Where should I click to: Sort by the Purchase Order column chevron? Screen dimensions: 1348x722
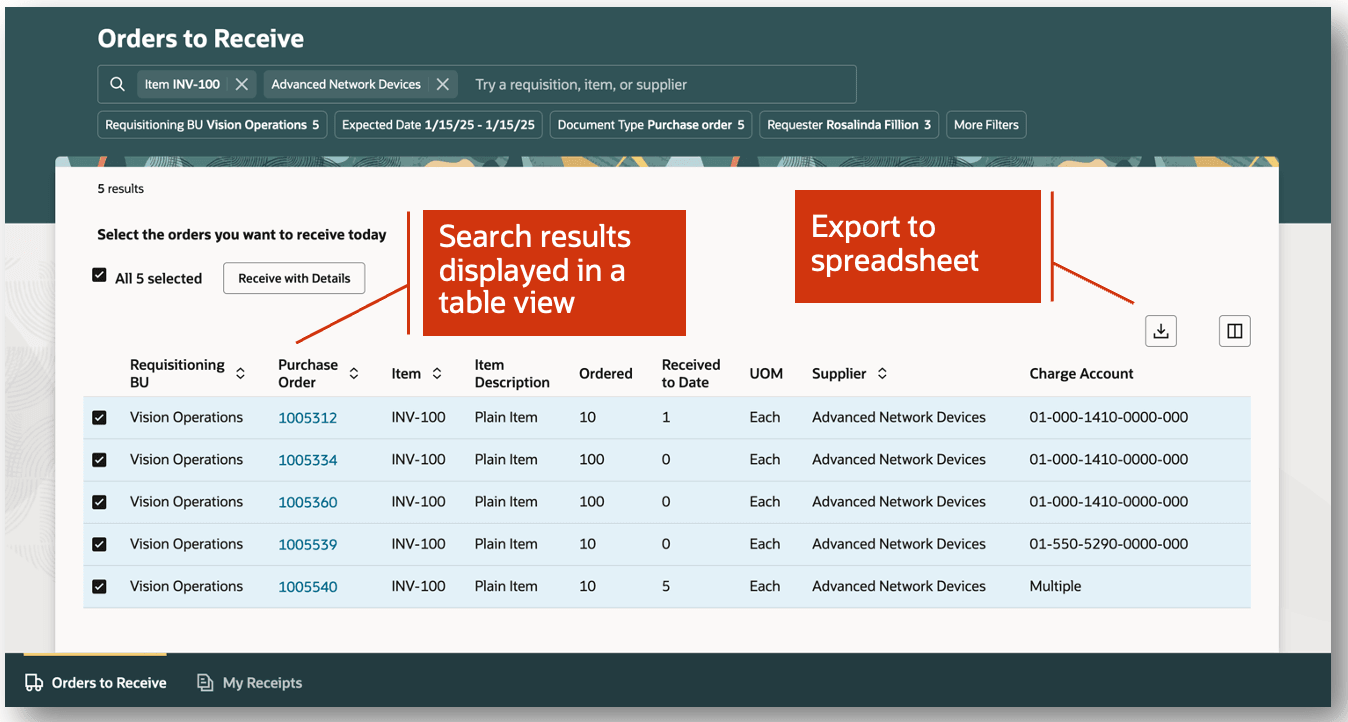point(354,373)
